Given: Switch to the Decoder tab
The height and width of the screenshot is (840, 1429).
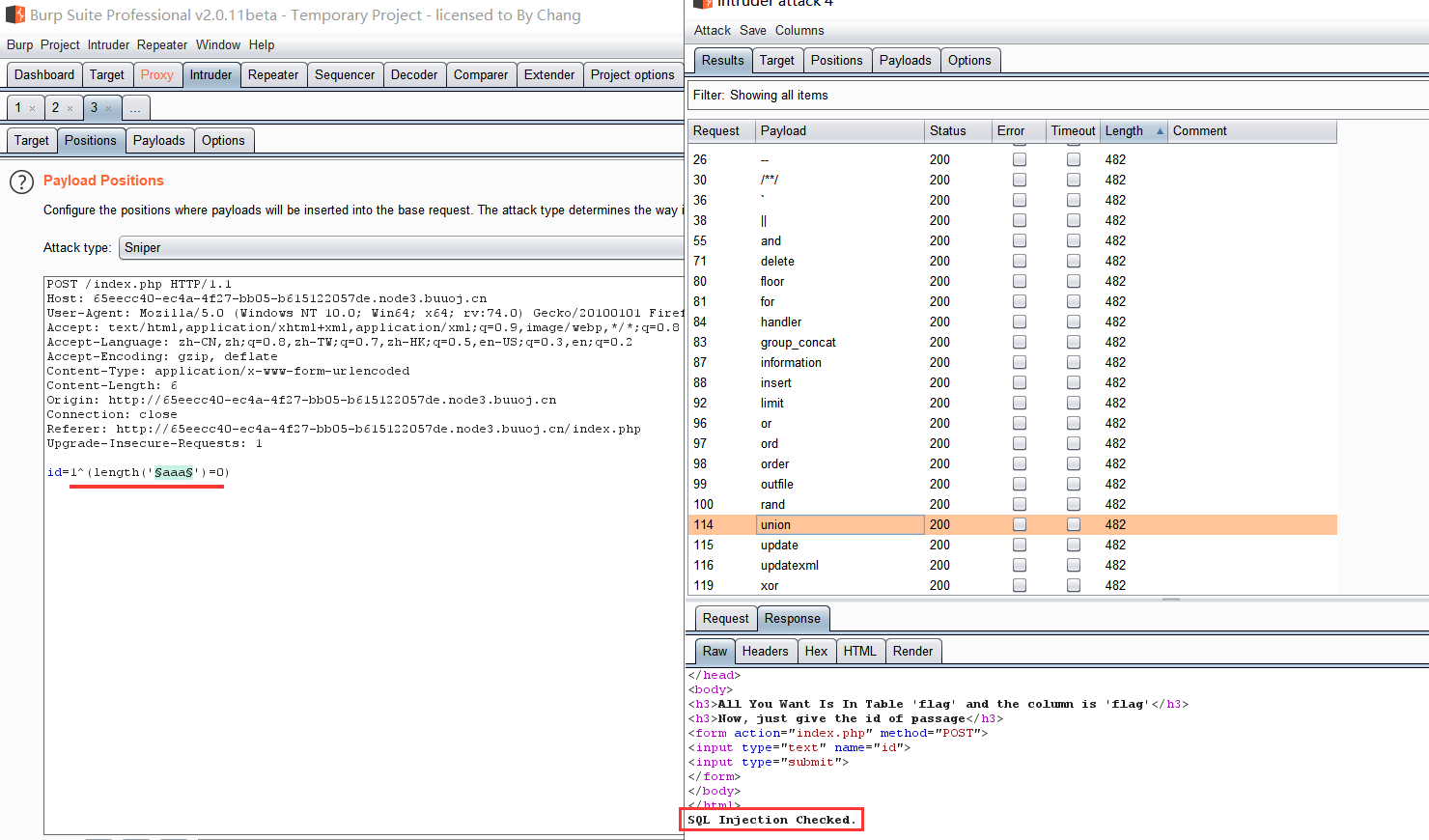Looking at the screenshot, I should pyautogui.click(x=414, y=75).
